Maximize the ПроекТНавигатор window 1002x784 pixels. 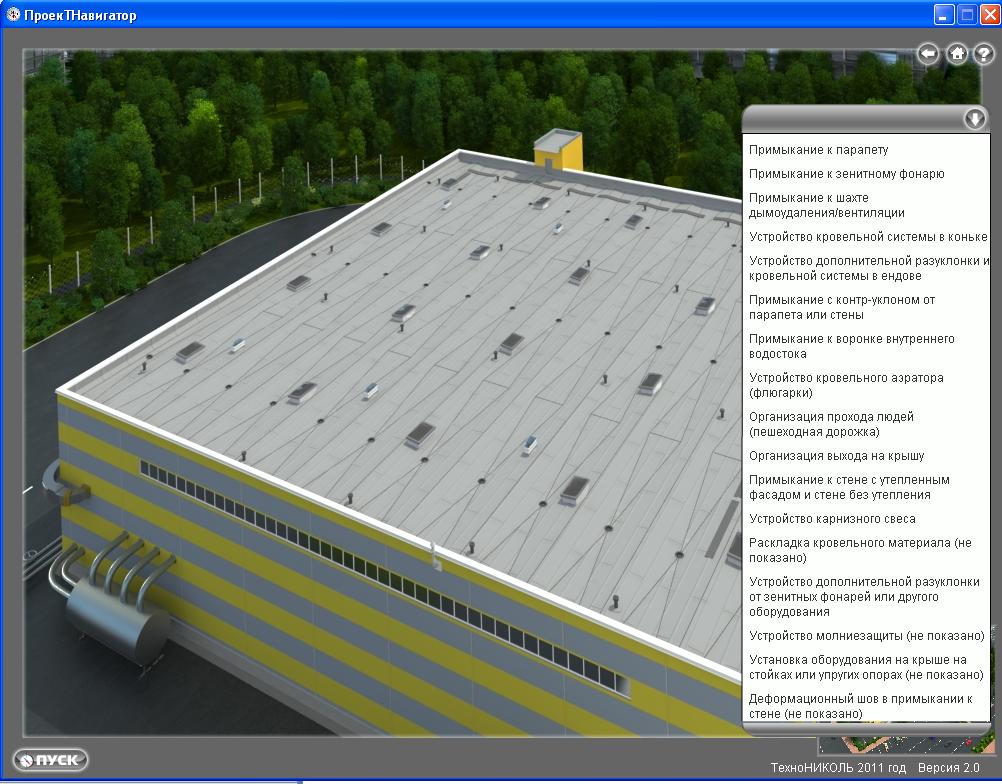point(967,15)
